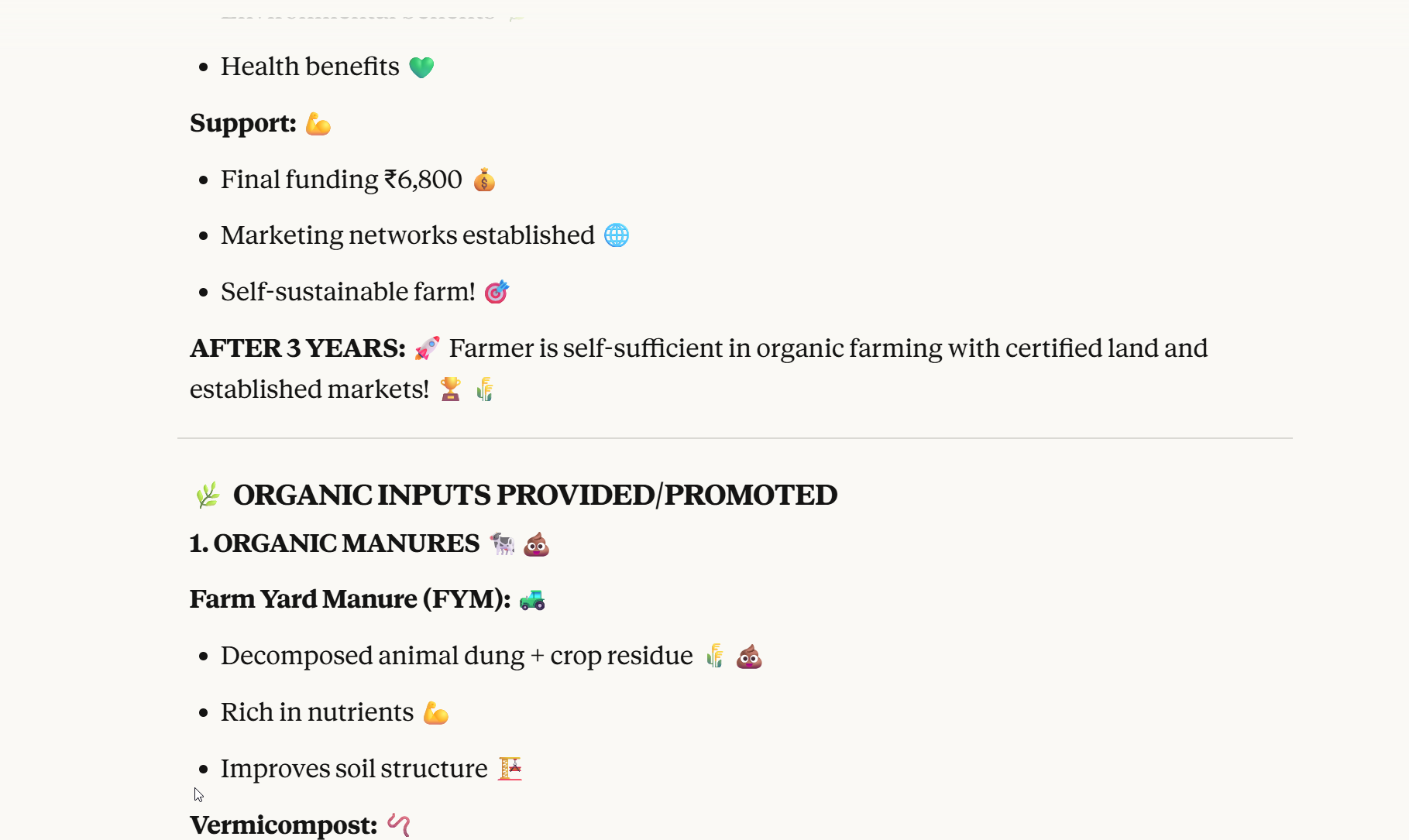The image size is (1409, 840).
Task: Click the globe emoji after Marketing networks established
Action: click(617, 235)
